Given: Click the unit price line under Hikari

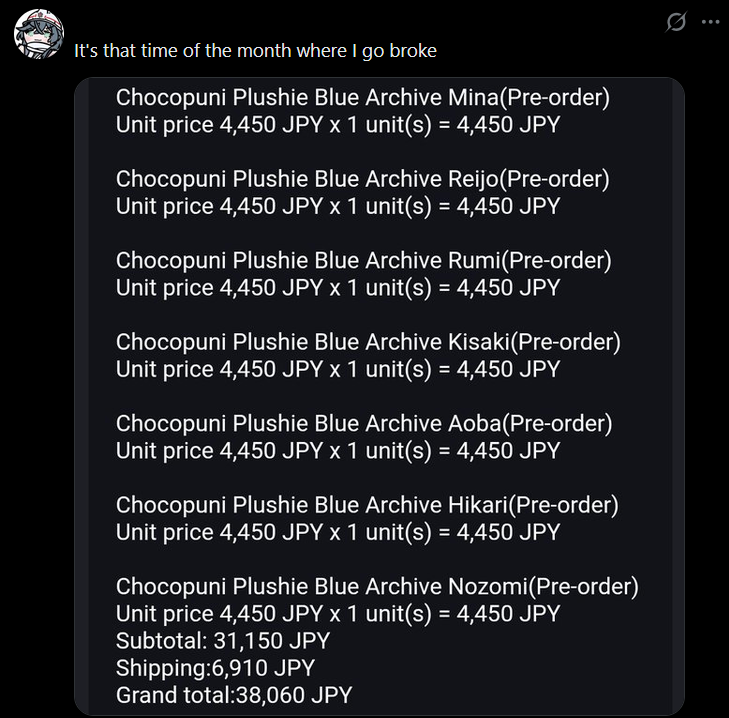Looking at the screenshot, I should (x=338, y=532).
